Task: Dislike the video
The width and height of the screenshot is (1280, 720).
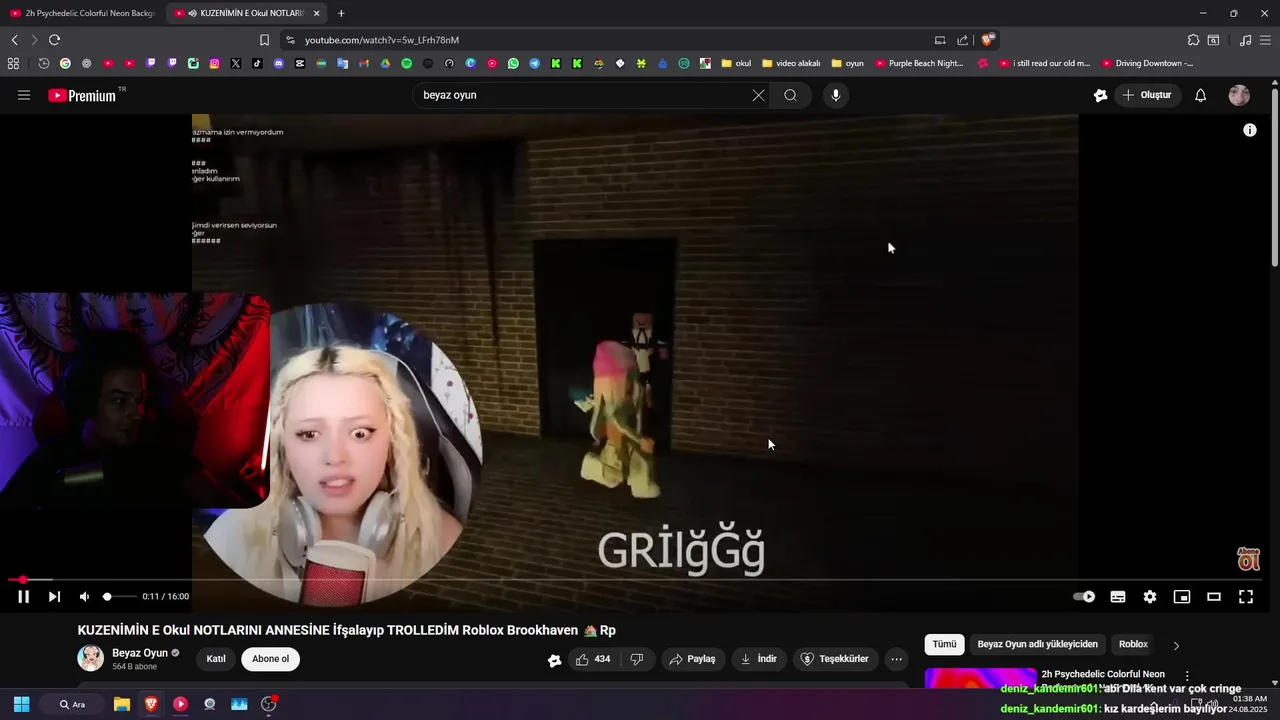Action: tap(637, 659)
